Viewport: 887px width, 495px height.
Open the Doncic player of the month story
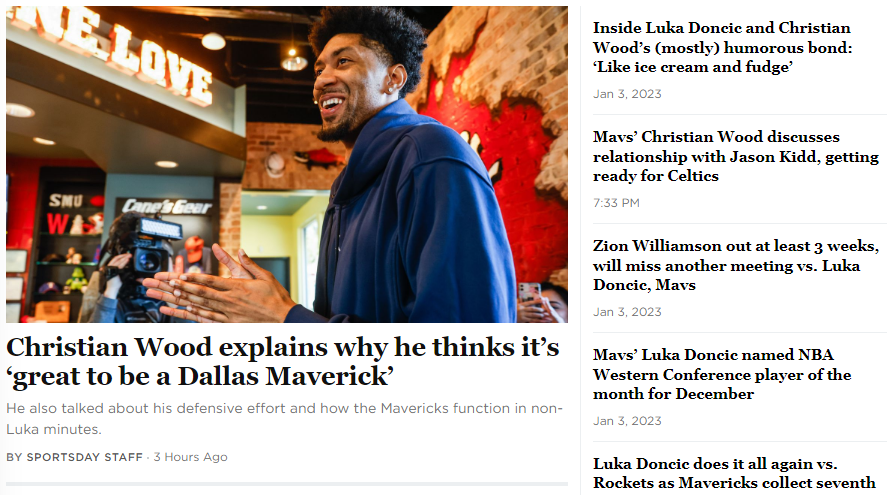pyautogui.click(x=722, y=374)
